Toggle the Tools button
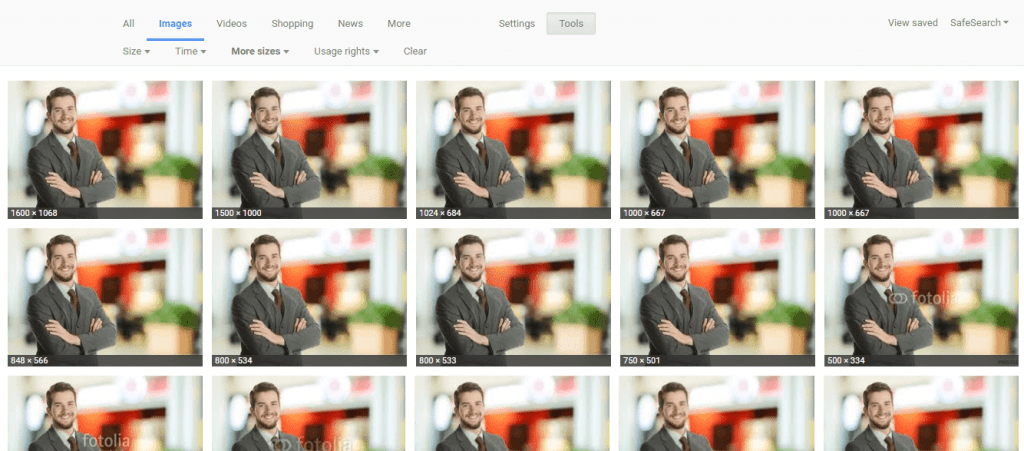Image resolution: width=1024 pixels, height=451 pixels. coord(570,24)
